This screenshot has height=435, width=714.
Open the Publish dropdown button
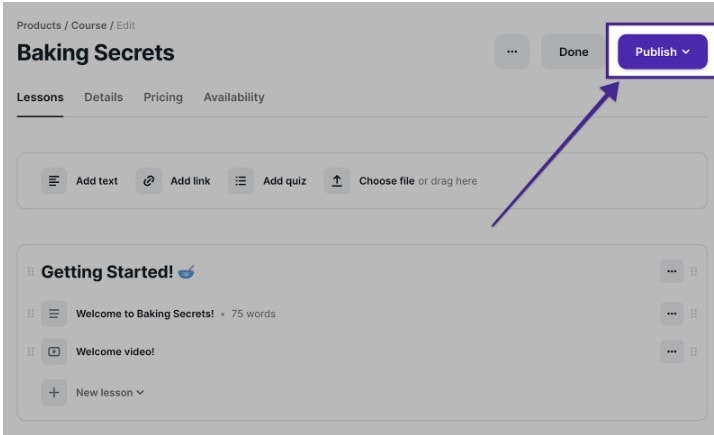click(x=662, y=52)
